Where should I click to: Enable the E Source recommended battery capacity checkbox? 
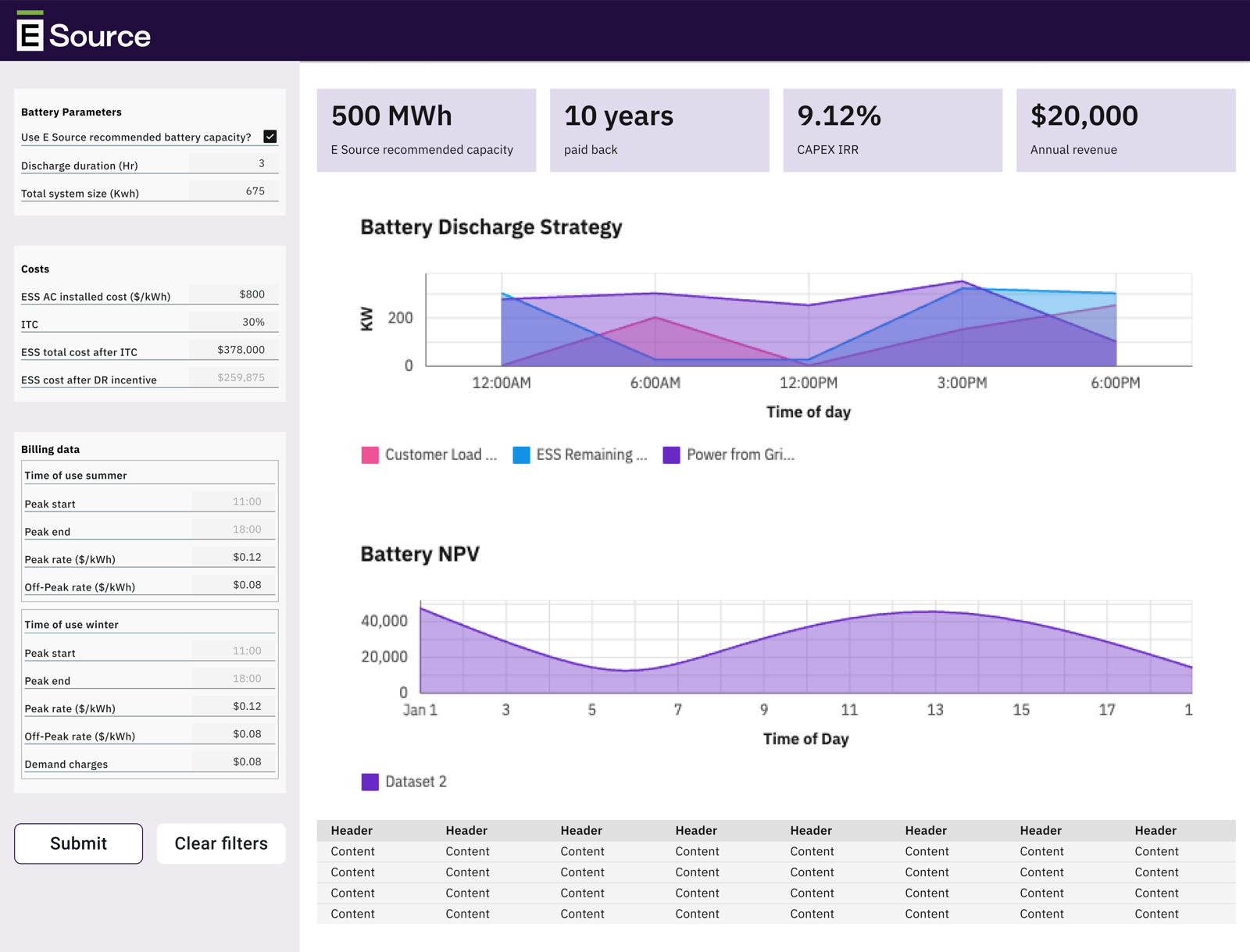pos(269,136)
